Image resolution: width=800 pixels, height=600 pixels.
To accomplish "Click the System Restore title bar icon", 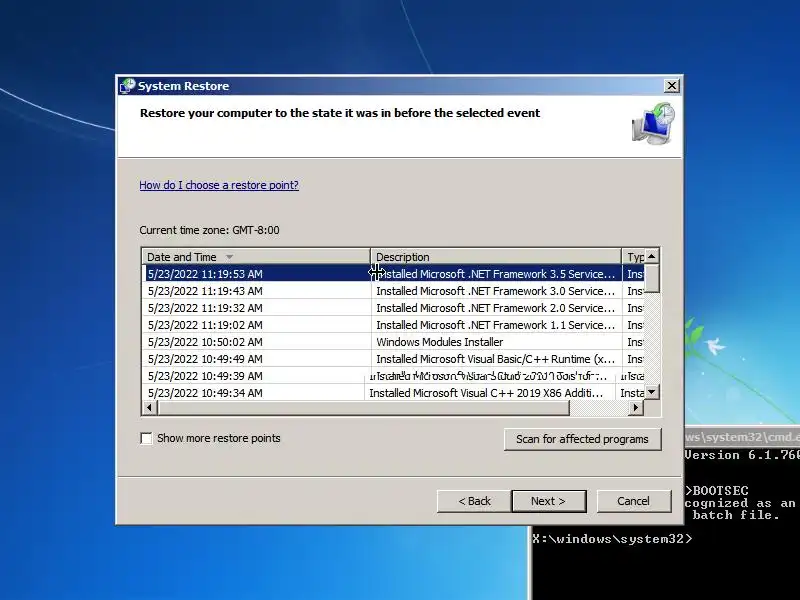I will click(127, 86).
